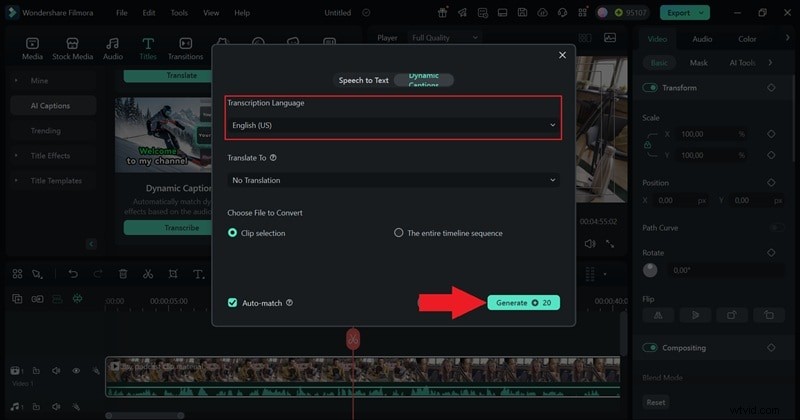Click the Auto-match help icon
Viewport: 800px width, 420px height.
[289, 303]
